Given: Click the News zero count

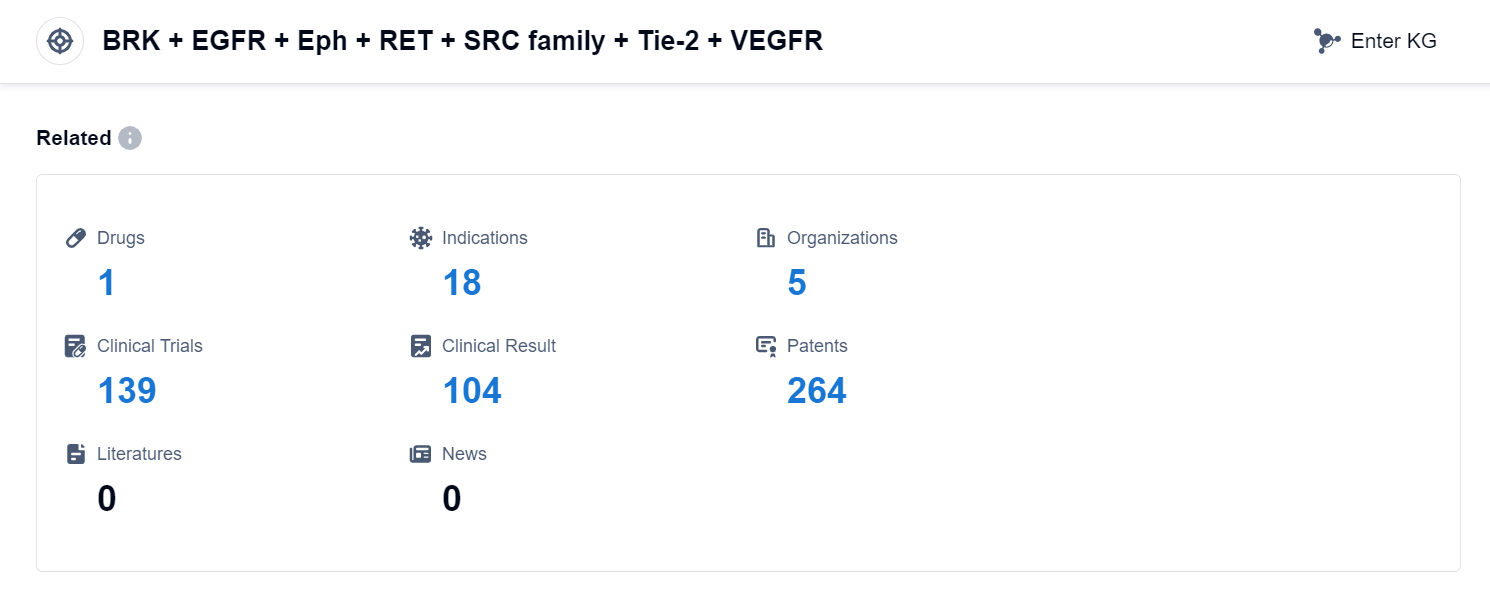Looking at the screenshot, I should pos(452,499).
